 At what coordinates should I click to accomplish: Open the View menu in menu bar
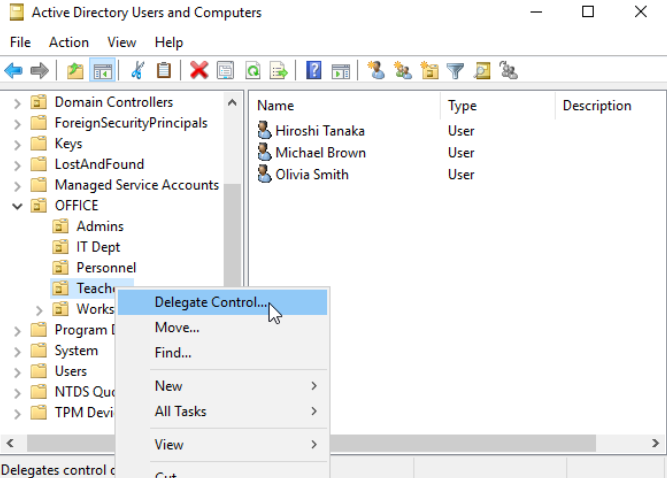[x=122, y=42]
